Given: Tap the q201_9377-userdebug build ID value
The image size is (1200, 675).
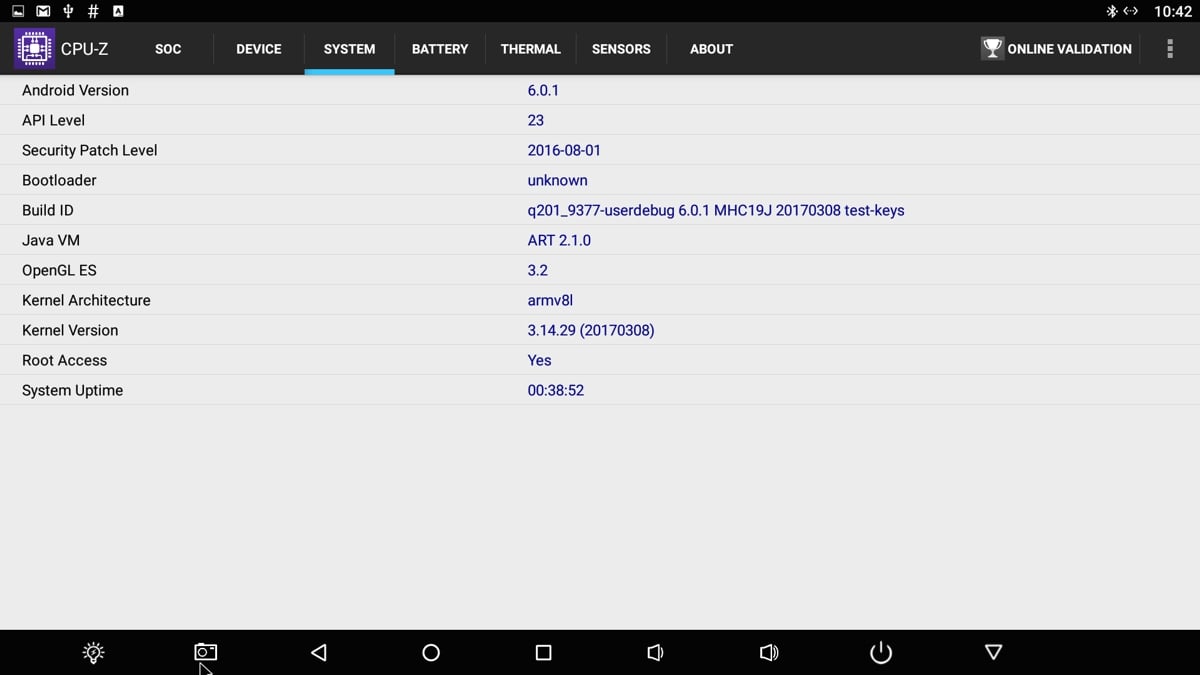Looking at the screenshot, I should (716, 210).
